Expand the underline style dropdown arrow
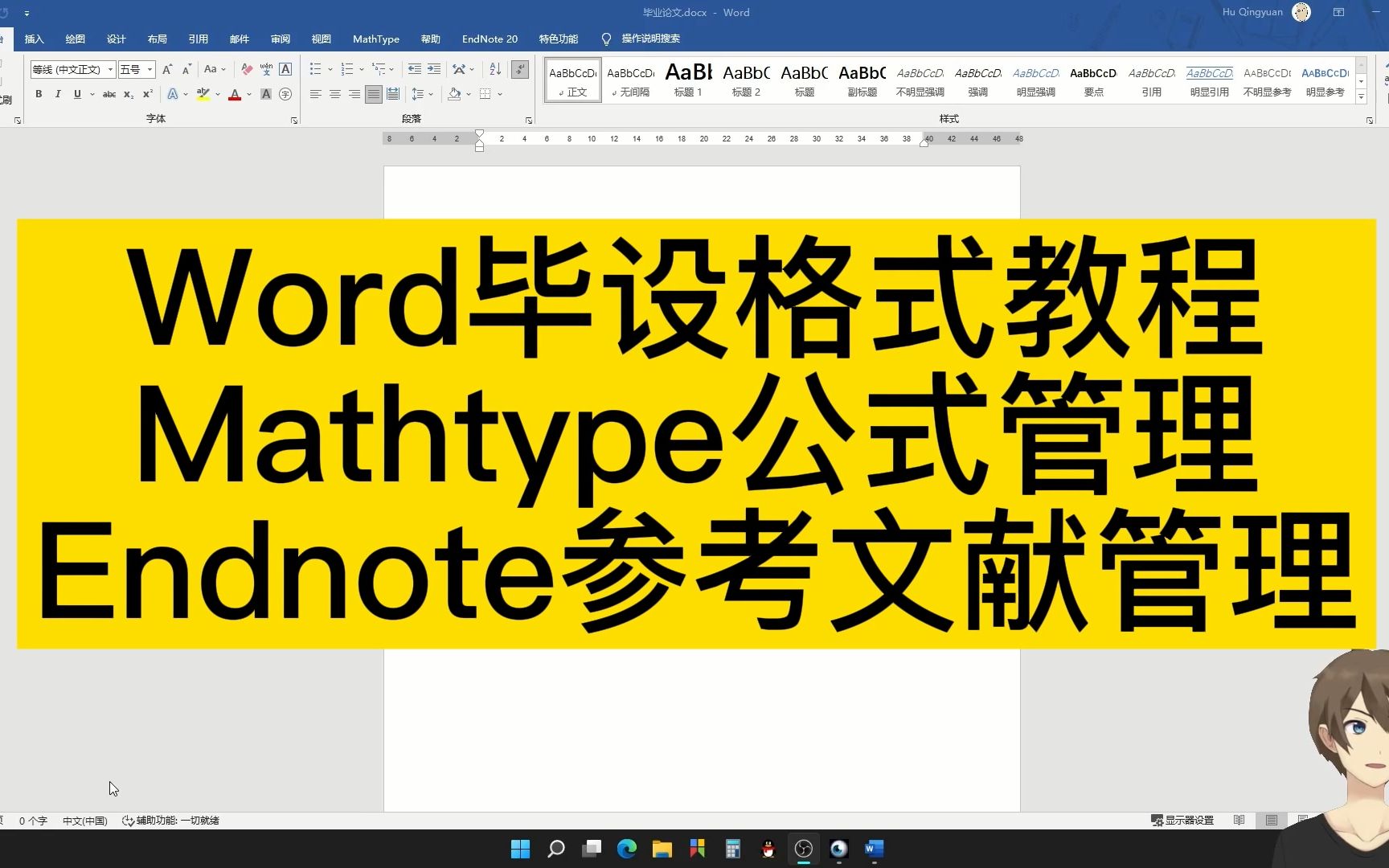This screenshot has height=868, width=1389. click(92, 94)
